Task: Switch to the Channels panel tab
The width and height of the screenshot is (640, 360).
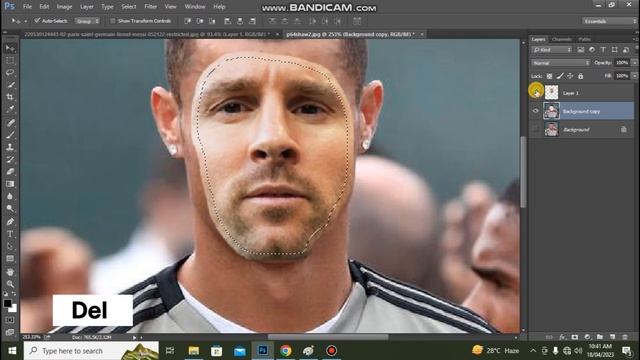Action: tap(562, 39)
